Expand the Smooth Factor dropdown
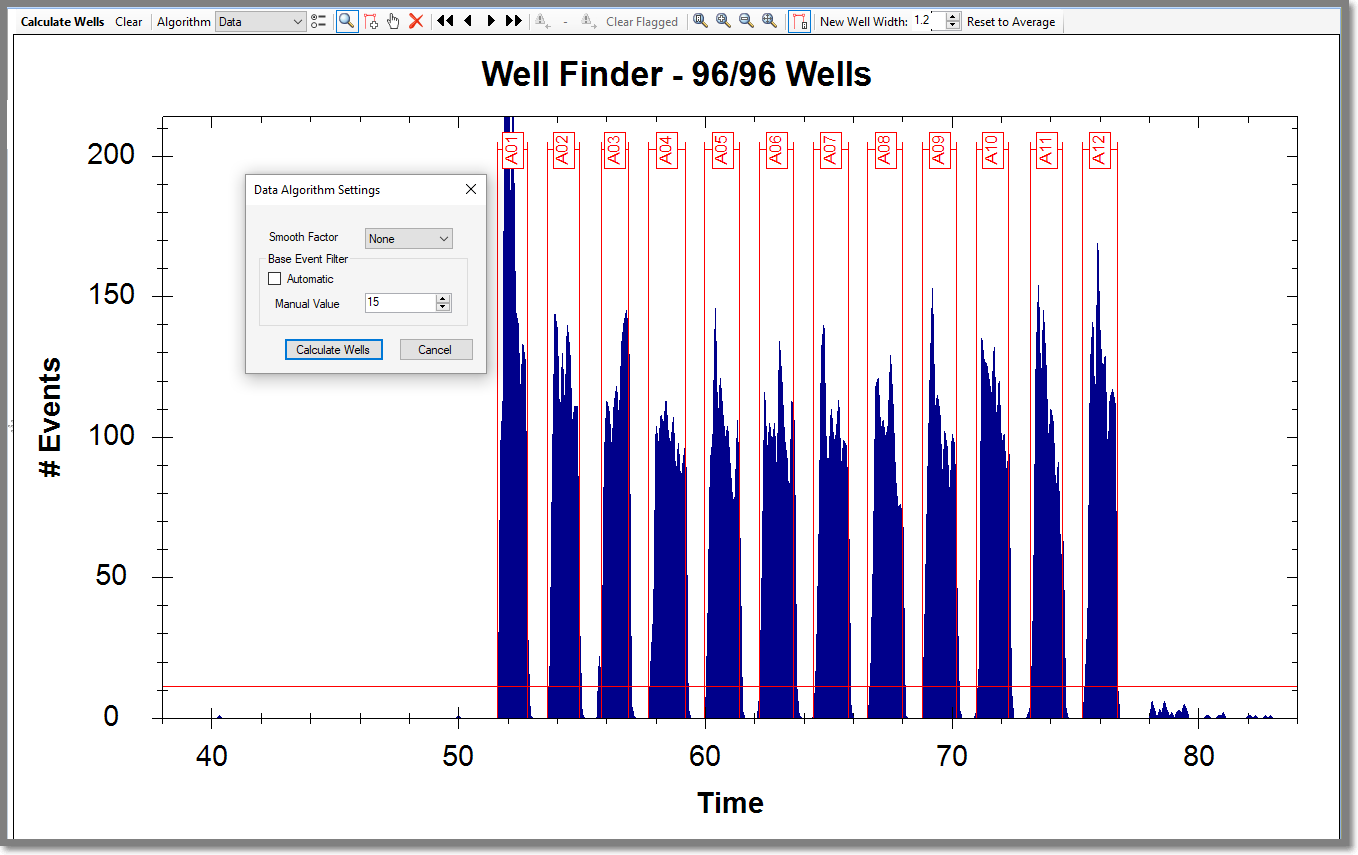The height and width of the screenshot is (855, 1358). [408, 239]
